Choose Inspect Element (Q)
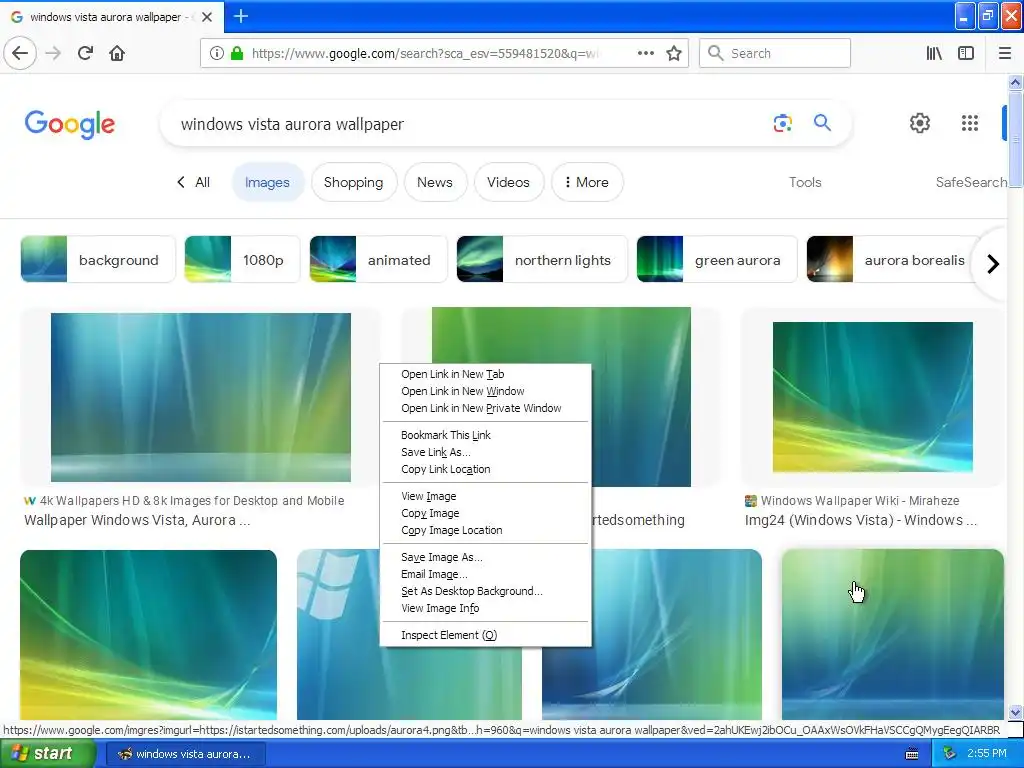 pos(485,635)
